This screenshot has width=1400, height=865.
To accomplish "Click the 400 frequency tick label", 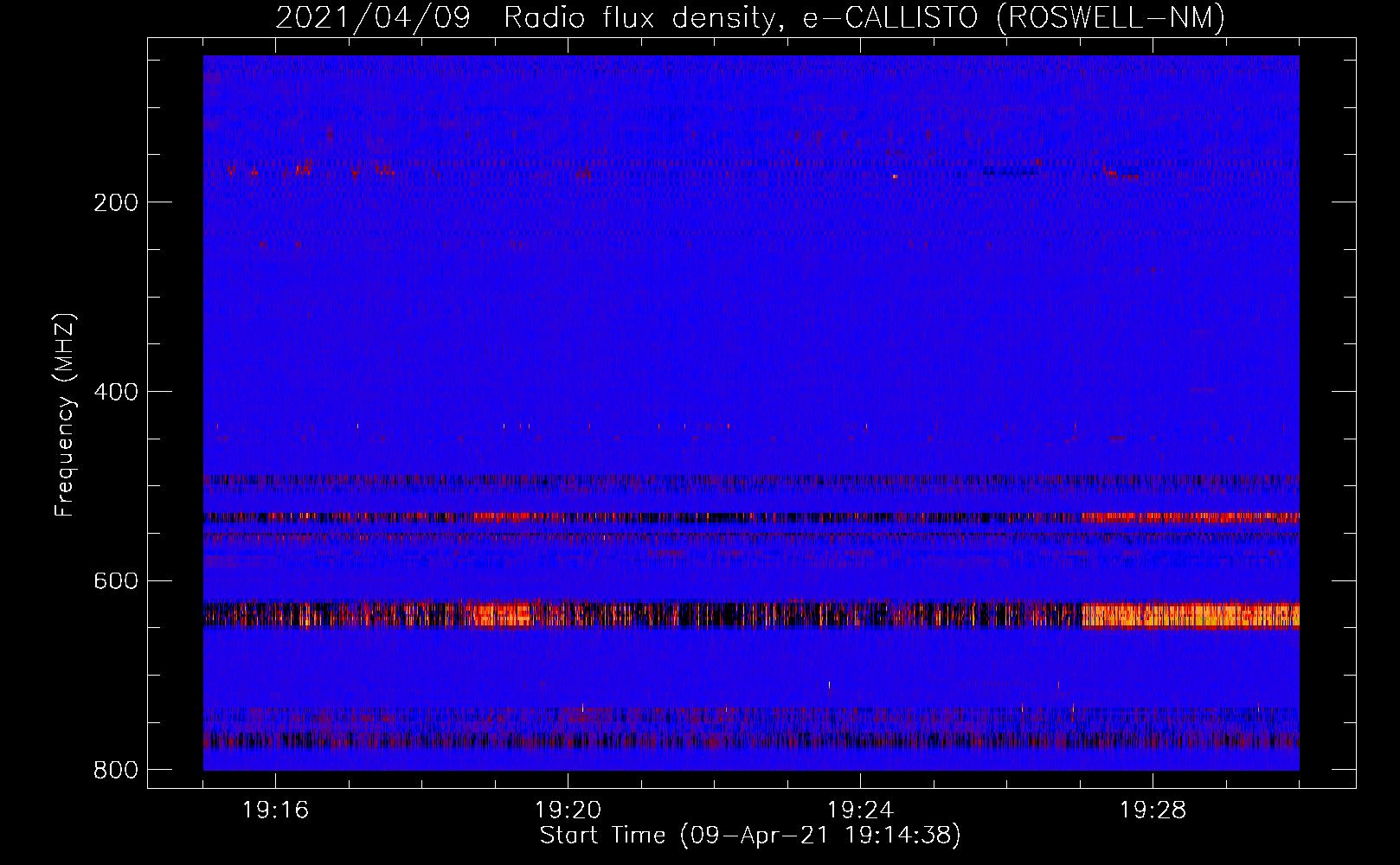I will tap(116, 392).
